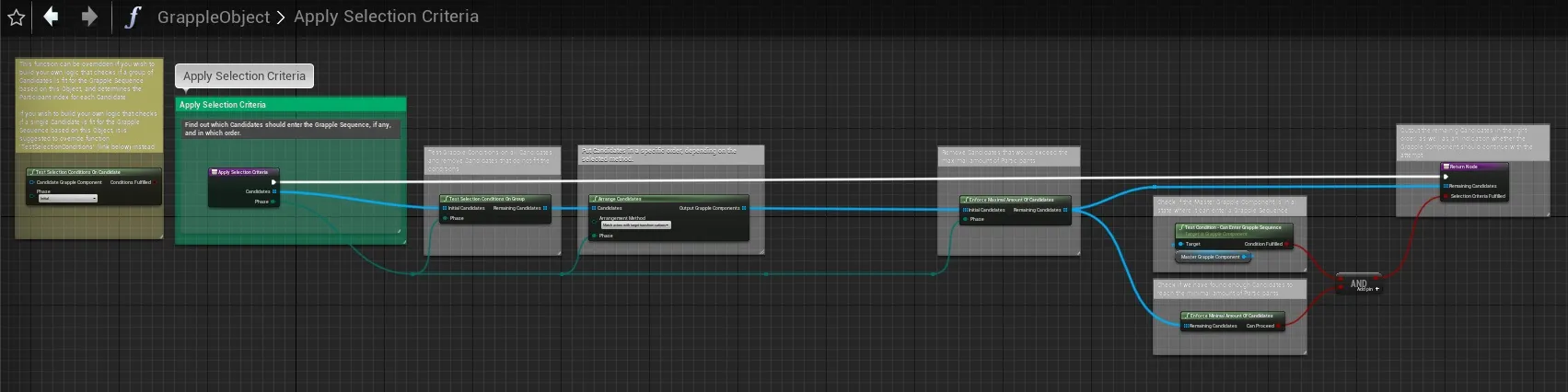Click Candidates output pin on entry node

[274, 191]
